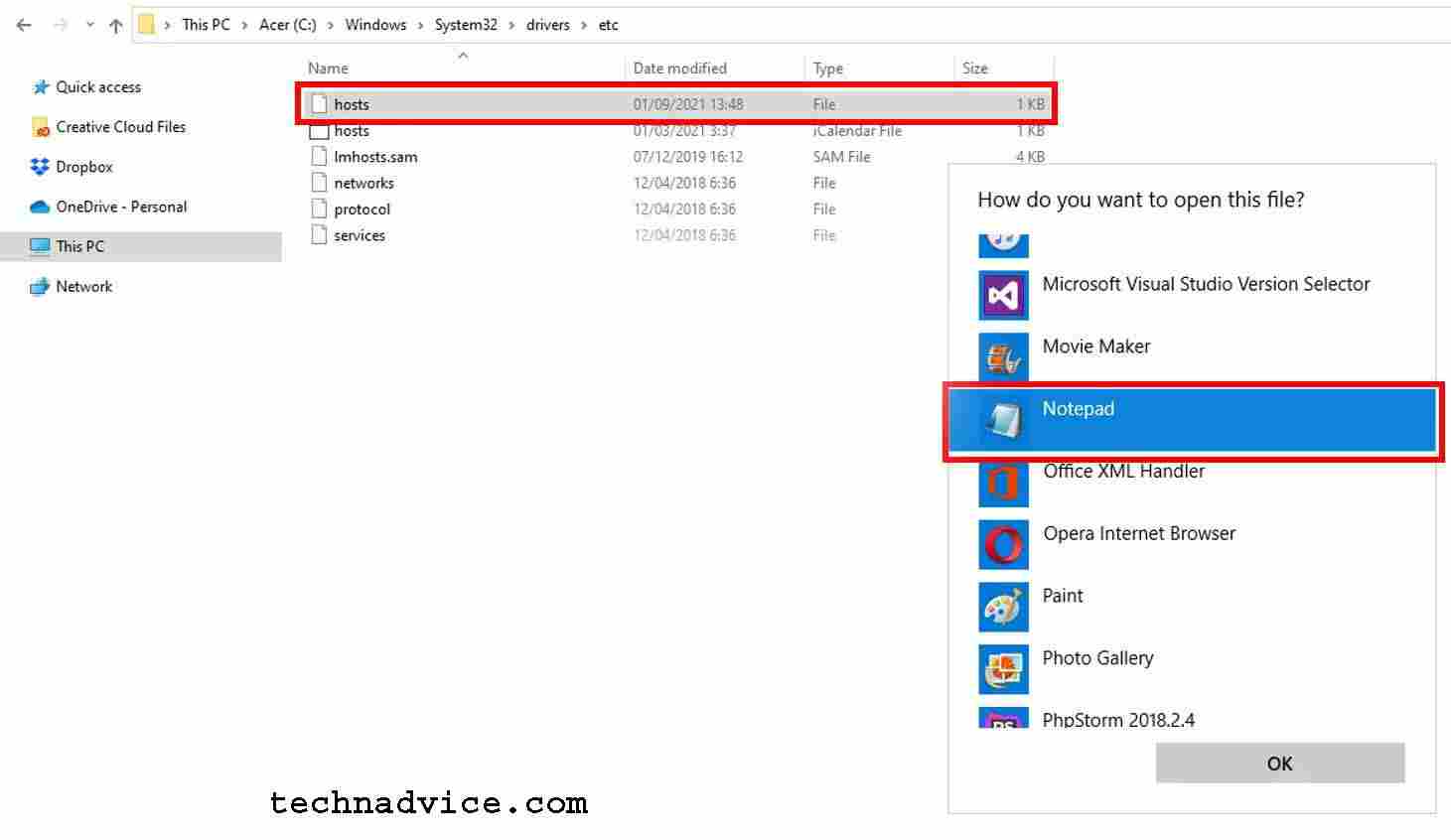The height and width of the screenshot is (840, 1451).
Task: Click date 07/12/2019 16:12 cell
Action: [x=687, y=157]
